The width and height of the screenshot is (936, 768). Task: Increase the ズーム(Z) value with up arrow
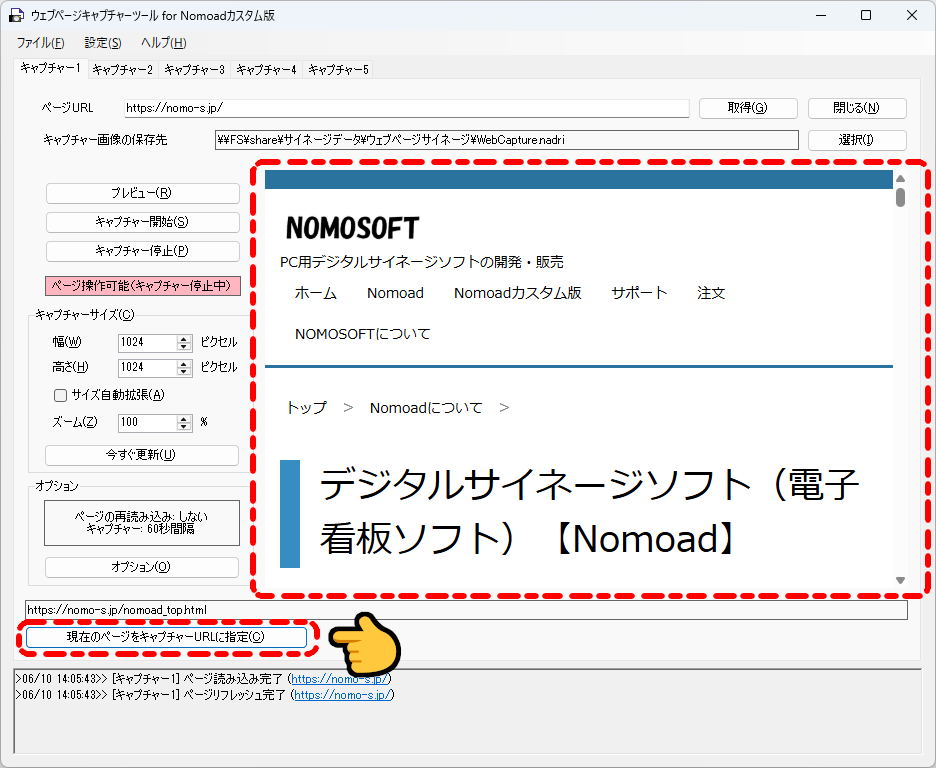pos(184,418)
